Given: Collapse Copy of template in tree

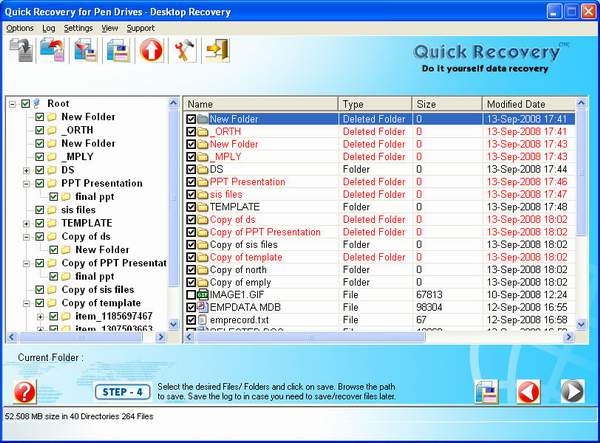Looking at the screenshot, I should coord(26,303).
